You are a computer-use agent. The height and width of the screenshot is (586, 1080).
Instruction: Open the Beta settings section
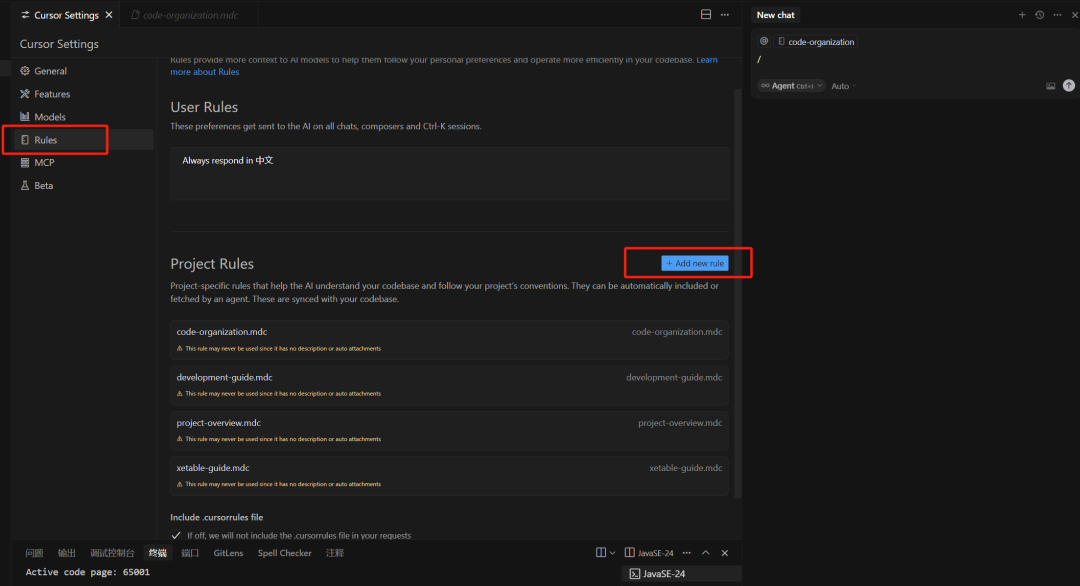43,185
